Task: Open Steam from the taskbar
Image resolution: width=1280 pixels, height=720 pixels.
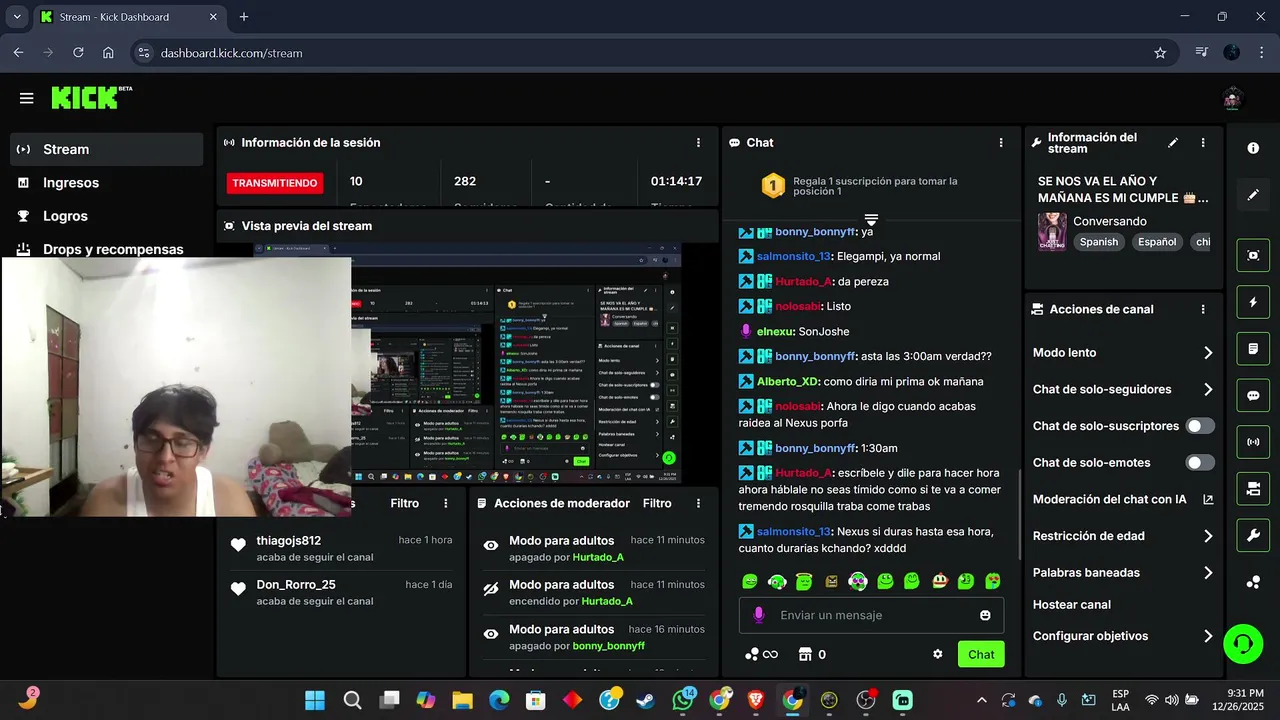Action: 646,701
